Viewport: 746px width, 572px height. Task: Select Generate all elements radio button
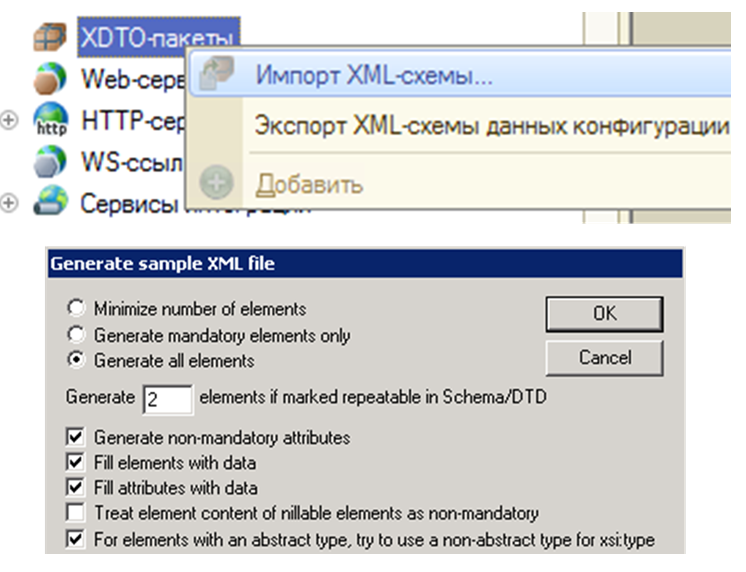75,360
